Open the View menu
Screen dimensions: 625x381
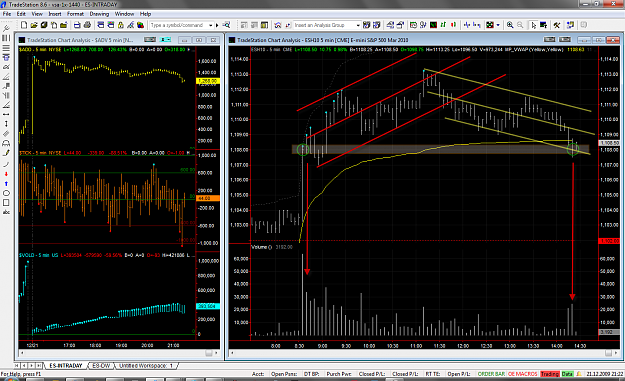coord(37,14)
